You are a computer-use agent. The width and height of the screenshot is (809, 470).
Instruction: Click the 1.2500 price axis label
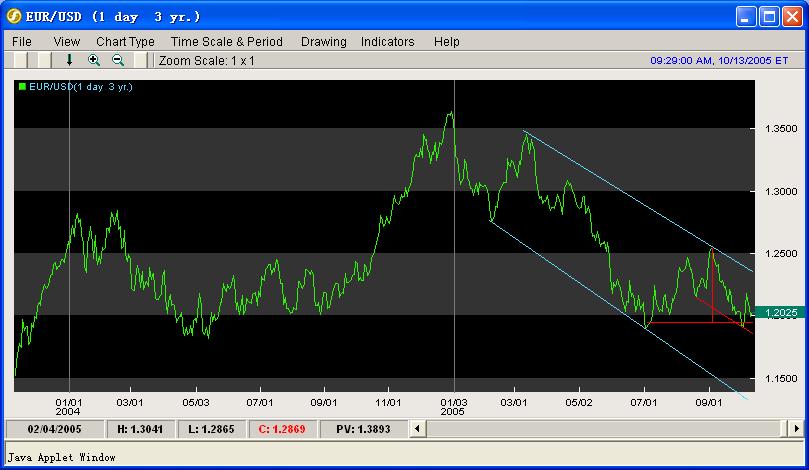[x=781, y=254]
